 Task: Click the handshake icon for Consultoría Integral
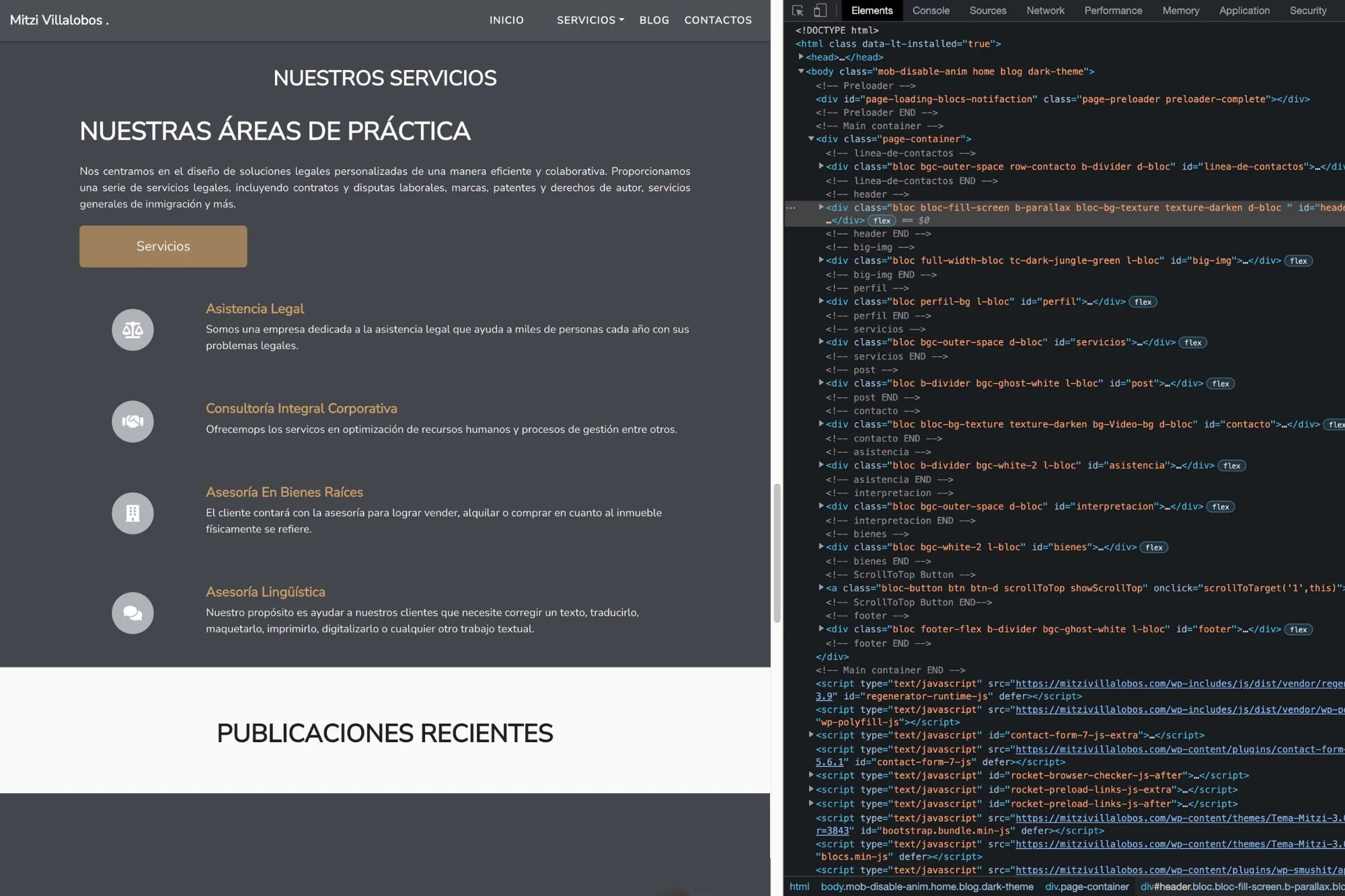(132, 421)
